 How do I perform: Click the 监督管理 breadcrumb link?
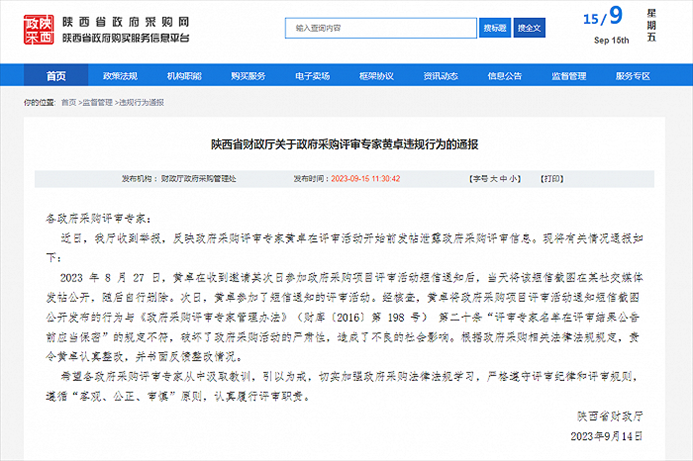coord(97,102)
